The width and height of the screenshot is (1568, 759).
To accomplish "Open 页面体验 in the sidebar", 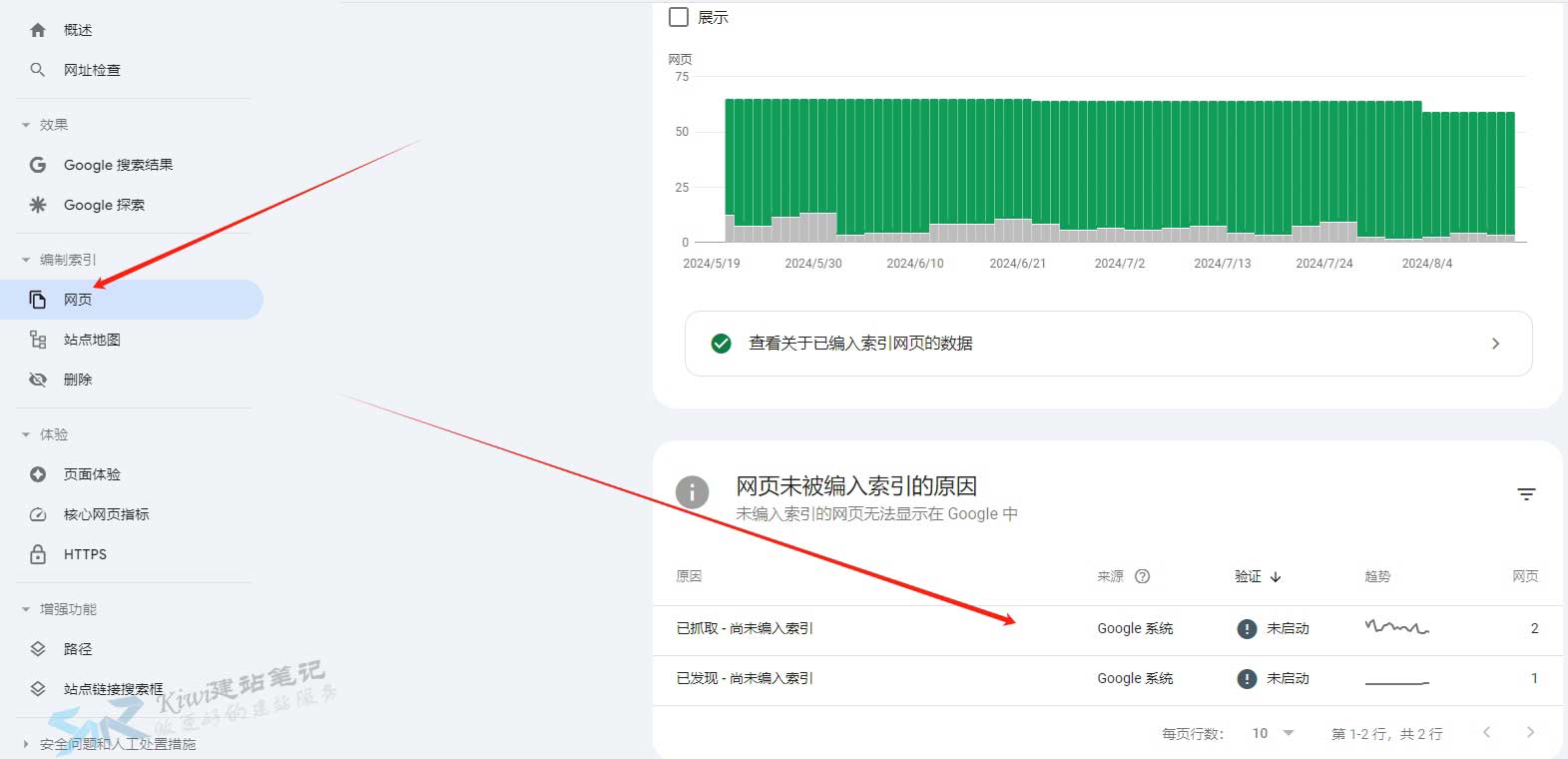I will click(x=92, y=474).
